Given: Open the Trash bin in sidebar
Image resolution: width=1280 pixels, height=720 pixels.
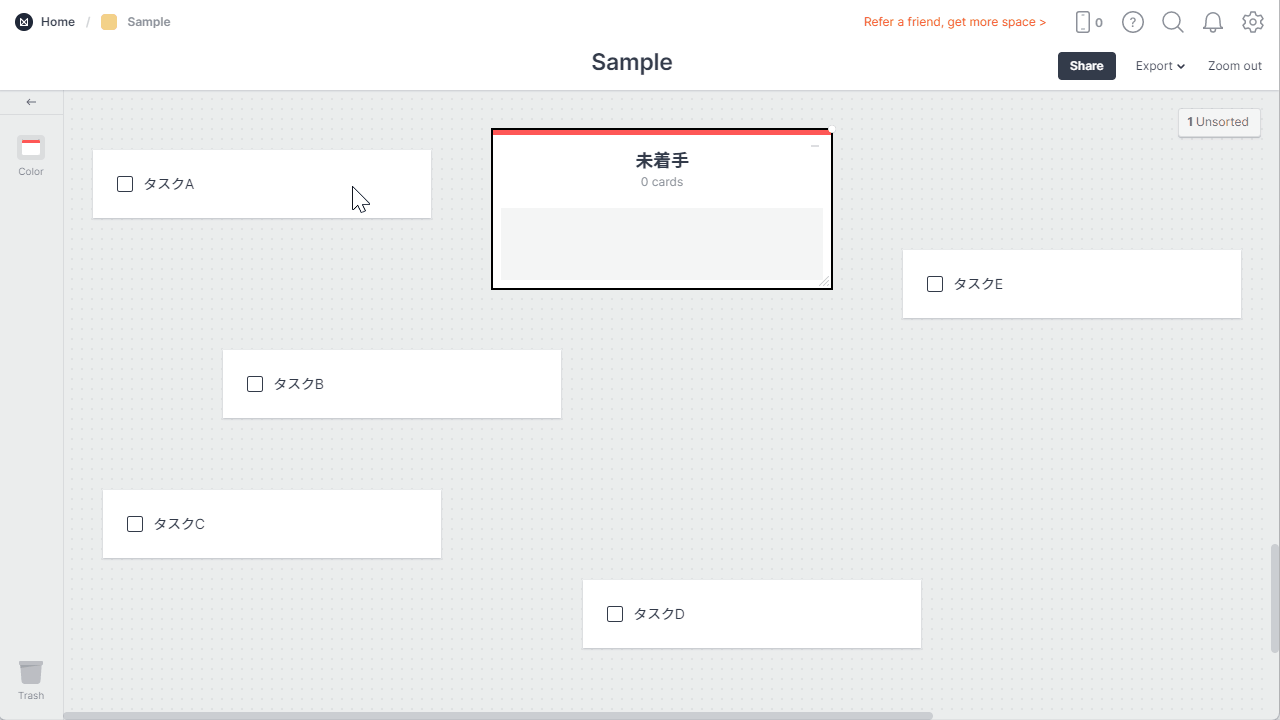Looking at the screenshot, I should (31, 680).
